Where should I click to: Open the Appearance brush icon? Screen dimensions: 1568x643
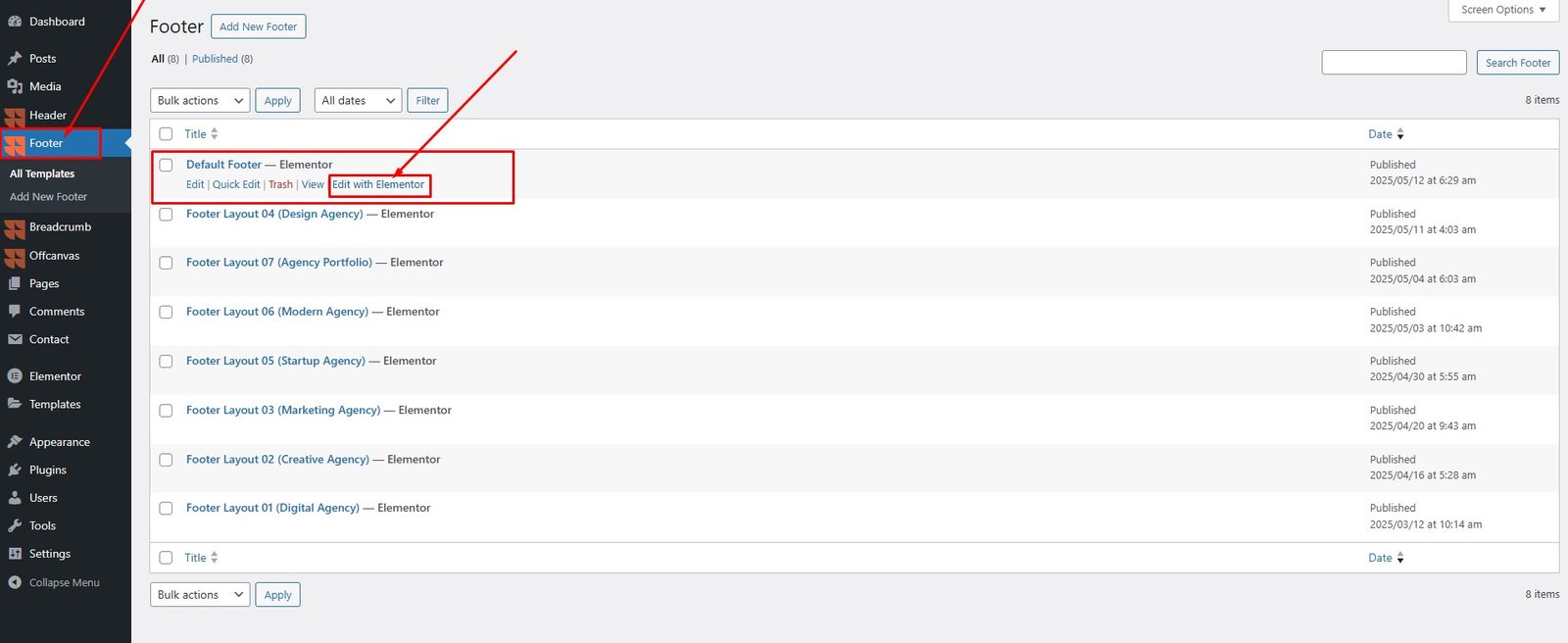point(15,442)
